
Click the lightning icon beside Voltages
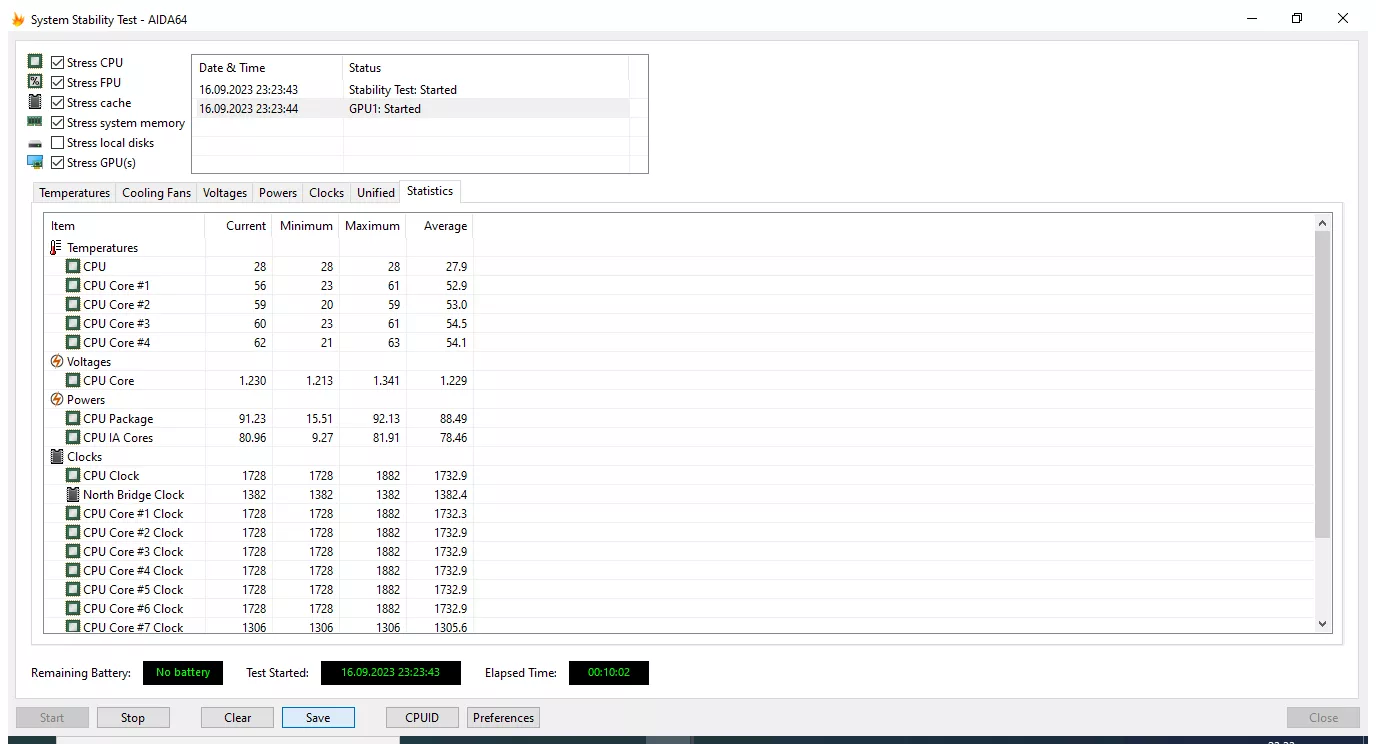coord(57,361)
